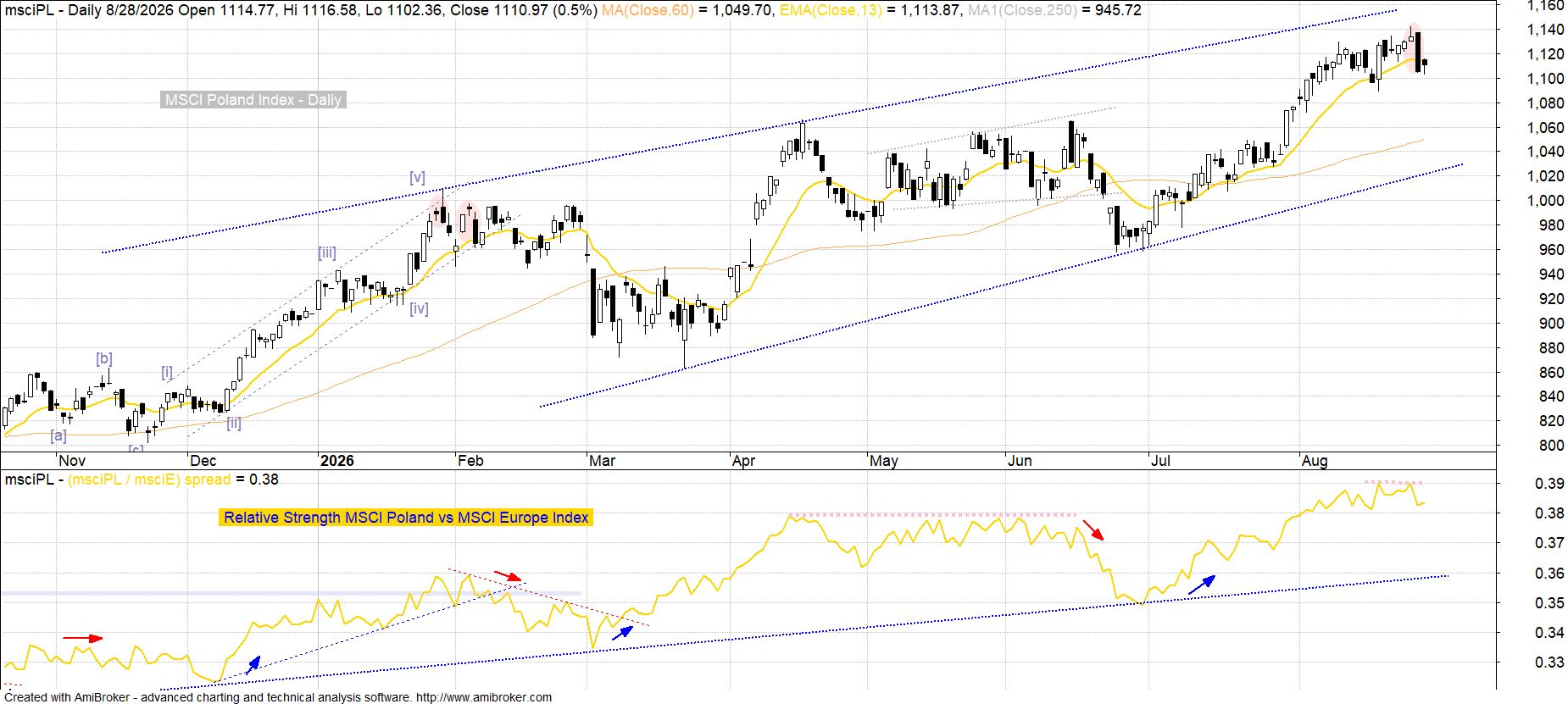The width and height of the screenshot is (1568, 704).
Task: Click the blue arrow near July in the spread pane
Action: coord(1201,585)
